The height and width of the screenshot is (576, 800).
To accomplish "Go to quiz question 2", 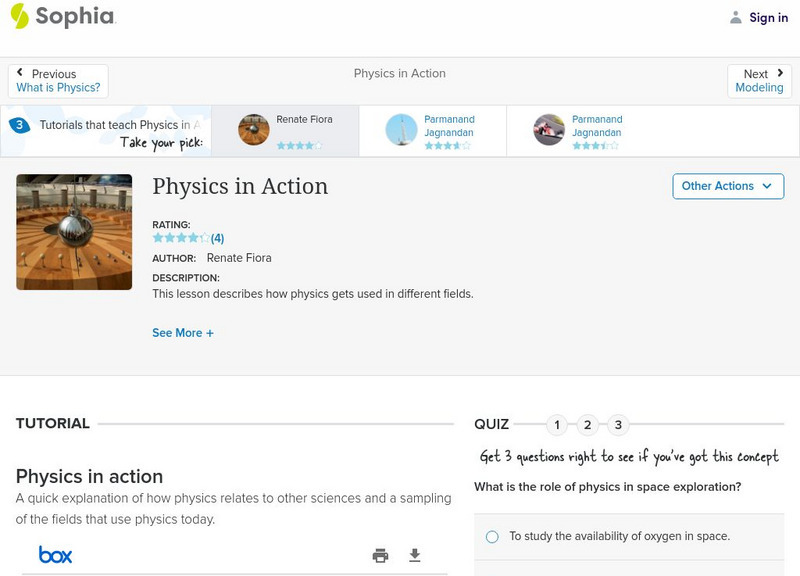I will pos(588,425).
